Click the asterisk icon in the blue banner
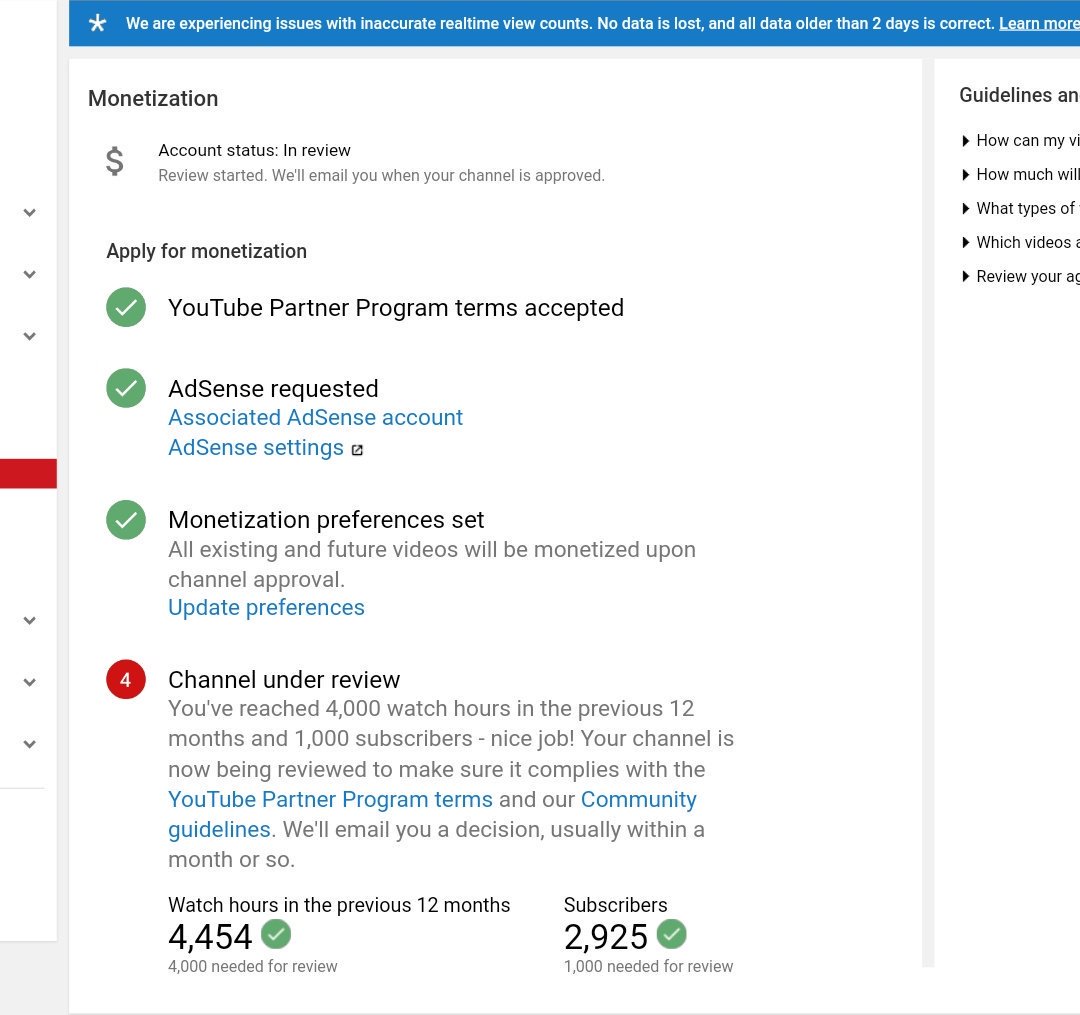This screenshot has width=1080, height=1015. tap(98, 23)
